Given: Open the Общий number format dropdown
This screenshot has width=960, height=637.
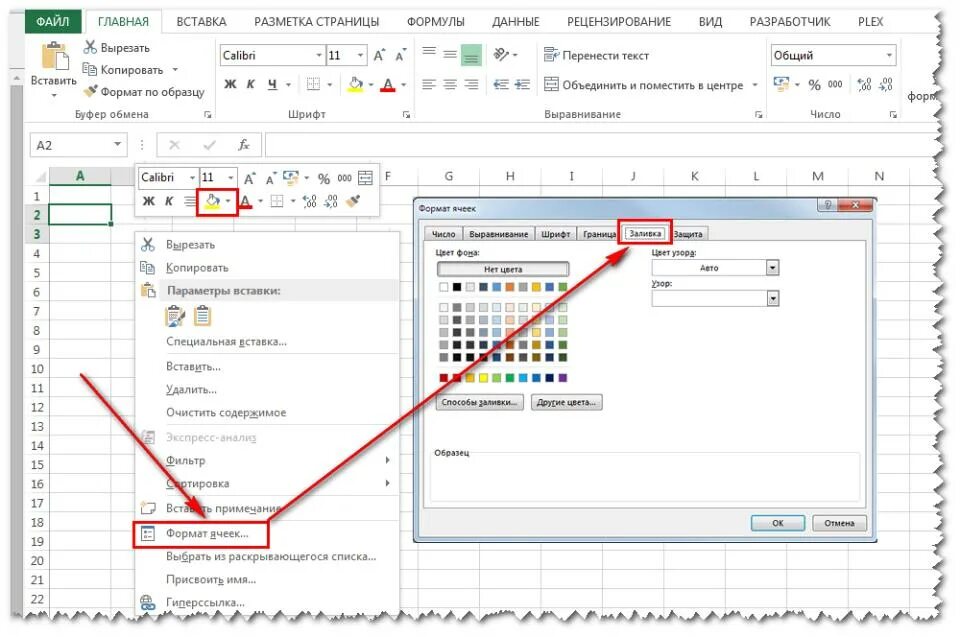Looking at the screenshot, I should click(889, 55).
